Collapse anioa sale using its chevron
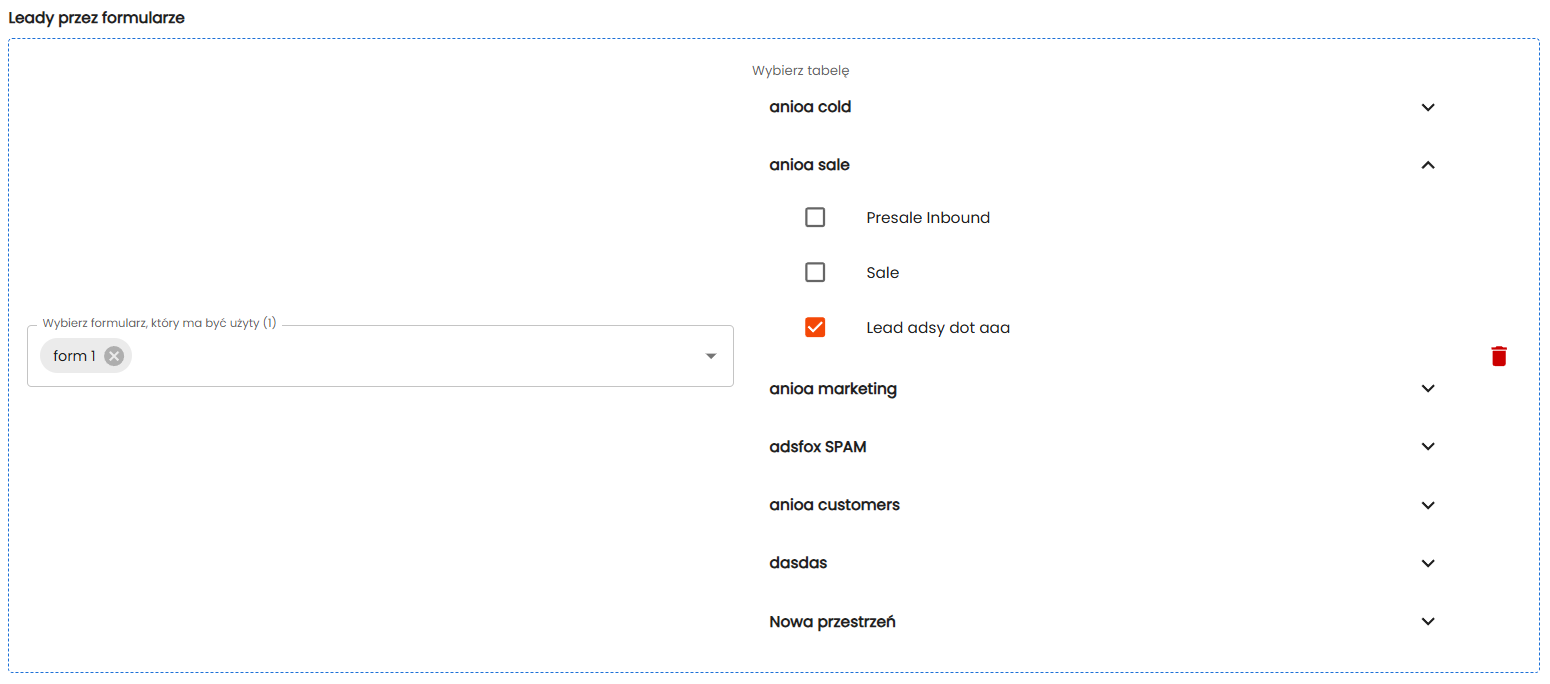 [1428, 165]
